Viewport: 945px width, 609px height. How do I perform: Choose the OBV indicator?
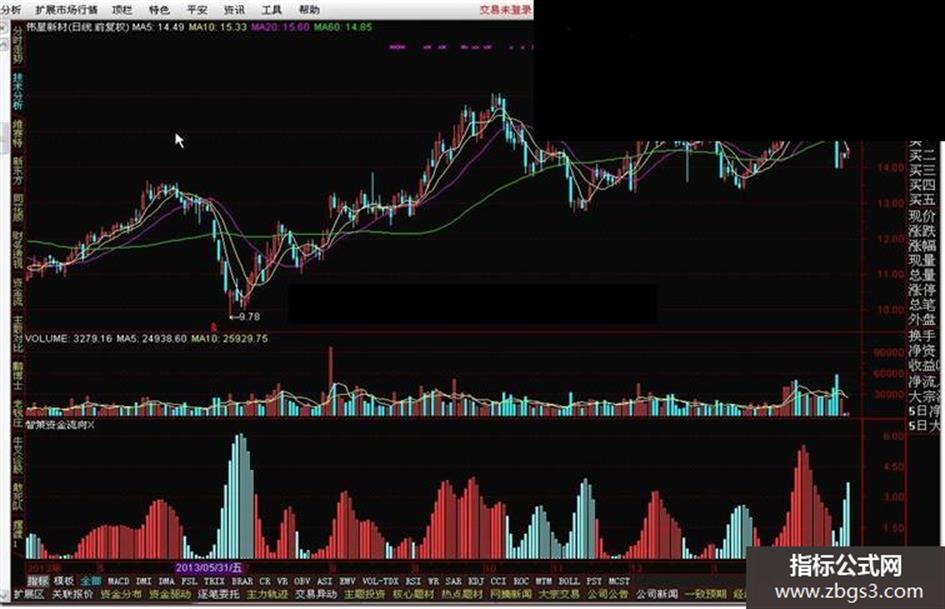[303, 581]
